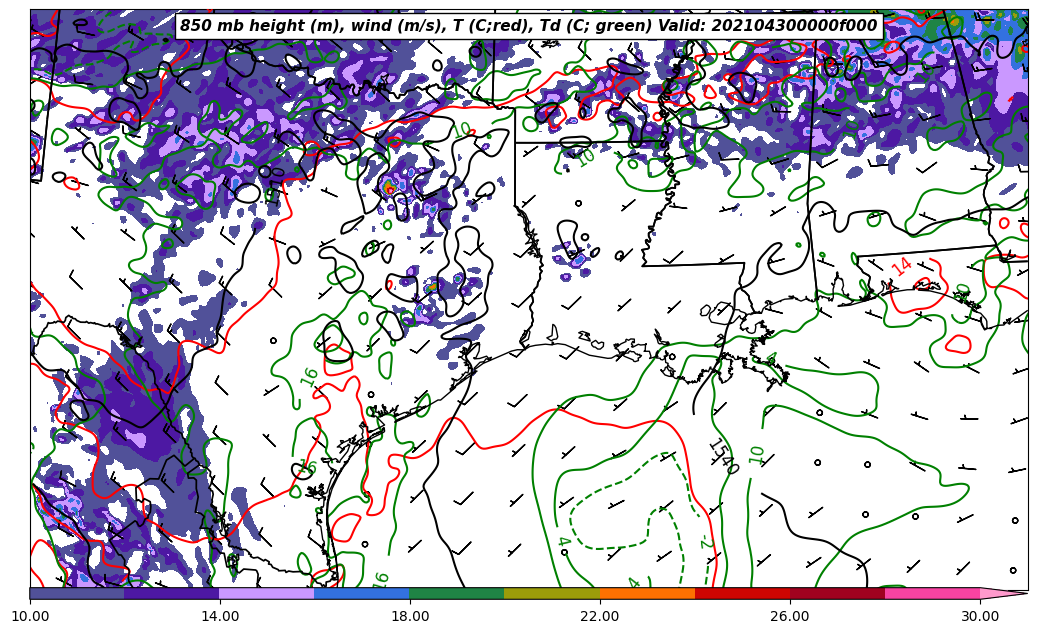Select the bright red 24–26 colorbar segment
1037x633 pixels.
743,593
